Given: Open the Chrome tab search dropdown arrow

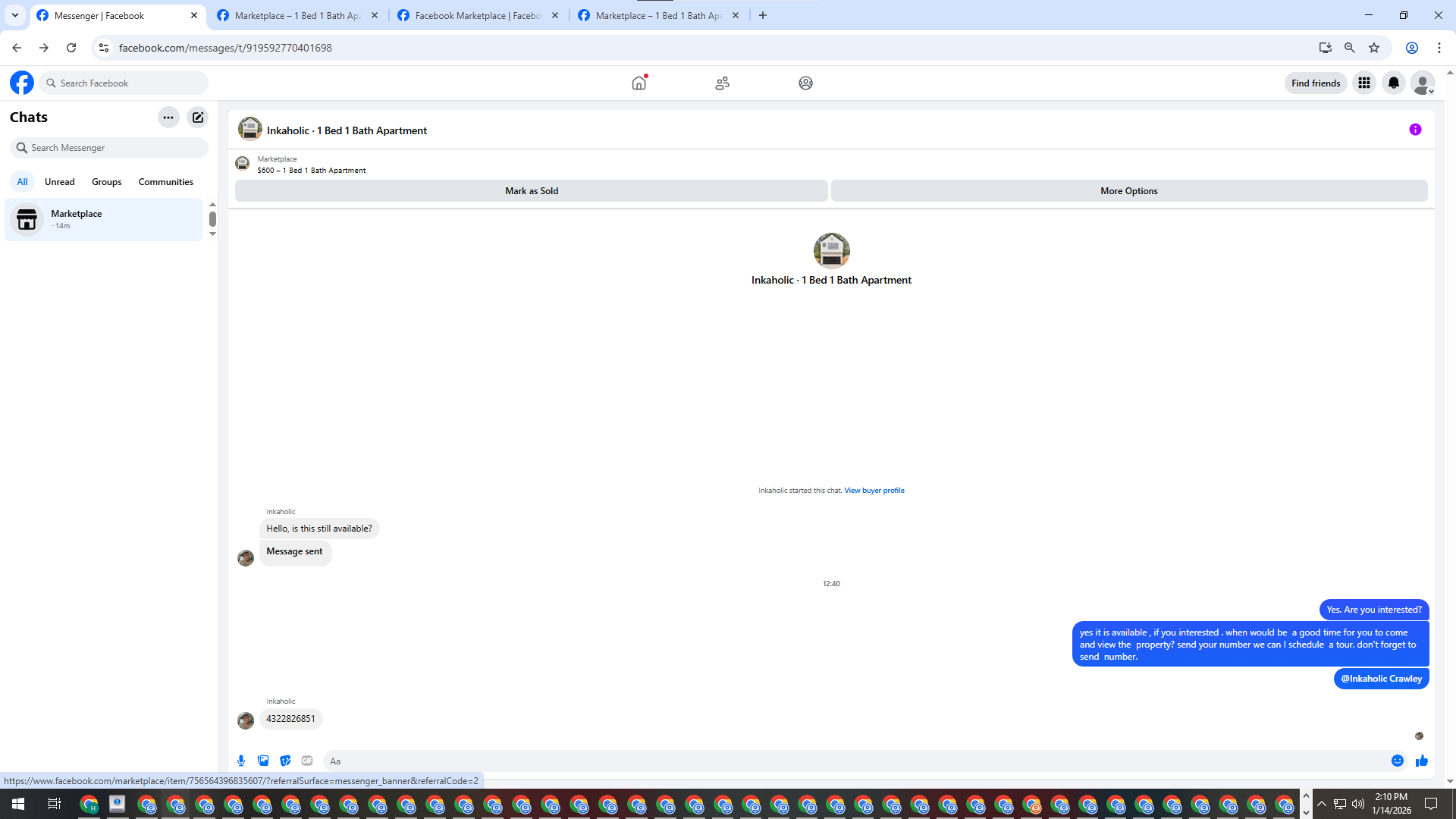Looking at the screenshot, I should coord(14,15).
